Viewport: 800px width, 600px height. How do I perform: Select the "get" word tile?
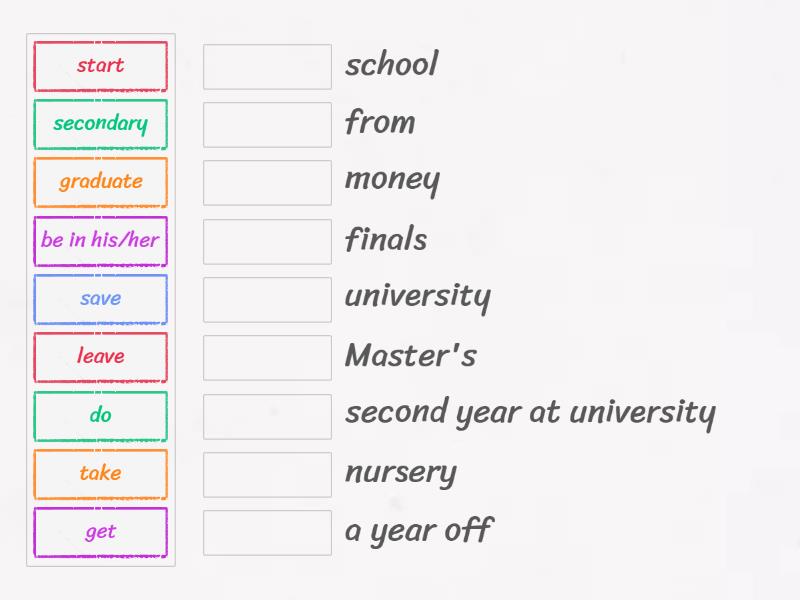(x=100, y=531)
